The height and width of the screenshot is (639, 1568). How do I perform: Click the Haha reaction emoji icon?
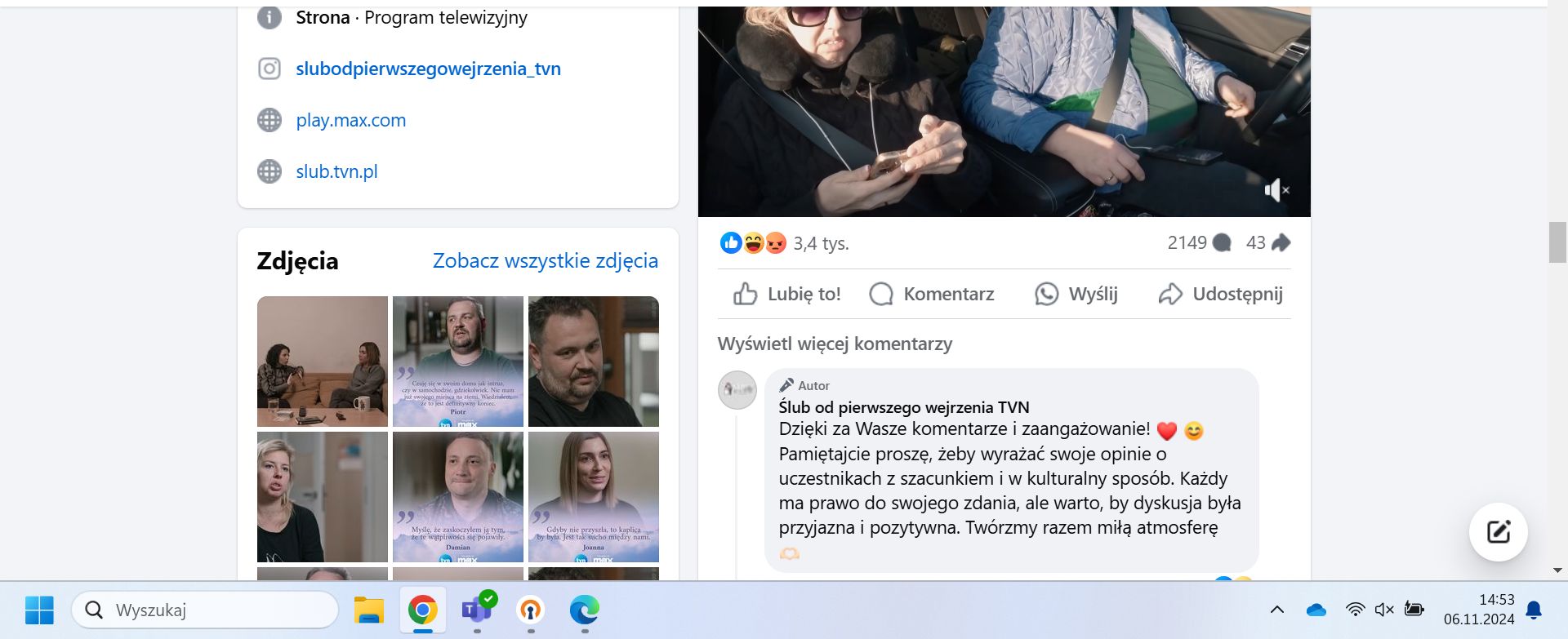click(x=753, y=242)
